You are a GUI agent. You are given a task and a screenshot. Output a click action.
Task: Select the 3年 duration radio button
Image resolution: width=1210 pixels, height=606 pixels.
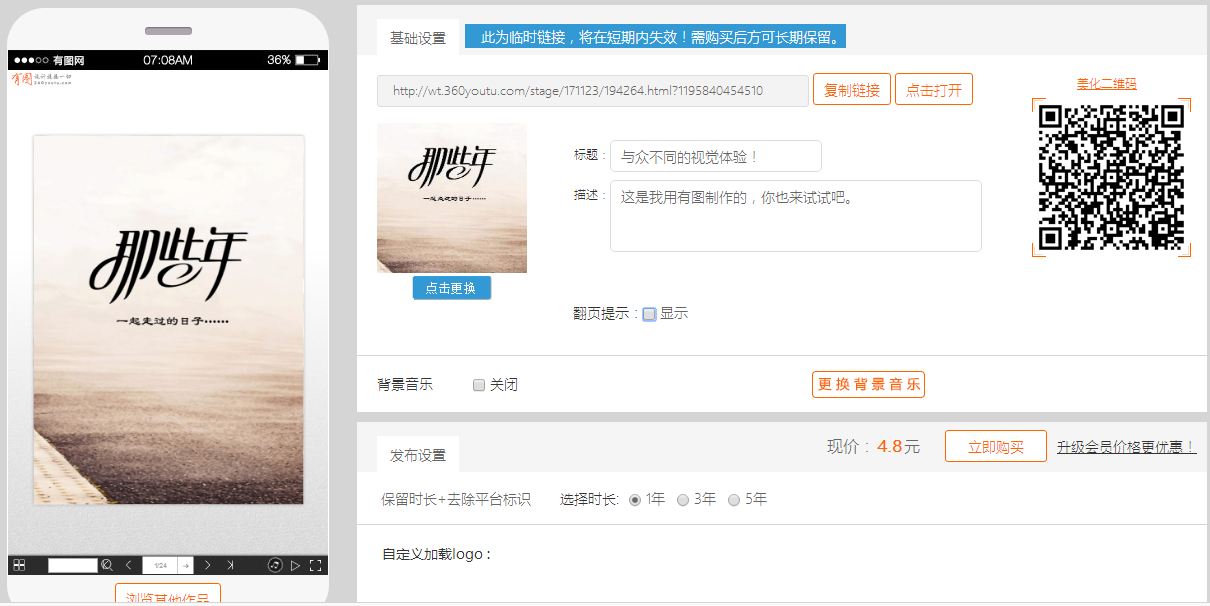point(683,500)
